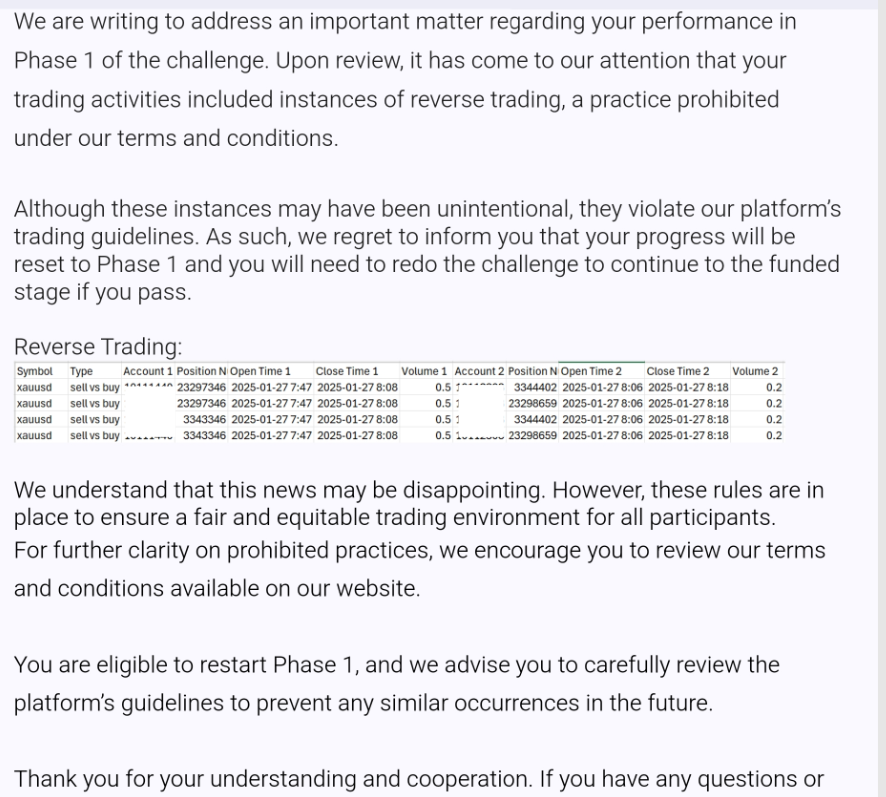Click the Reverse Trading table image
This screenshot has width=886, height=797.
pos(400,403)
